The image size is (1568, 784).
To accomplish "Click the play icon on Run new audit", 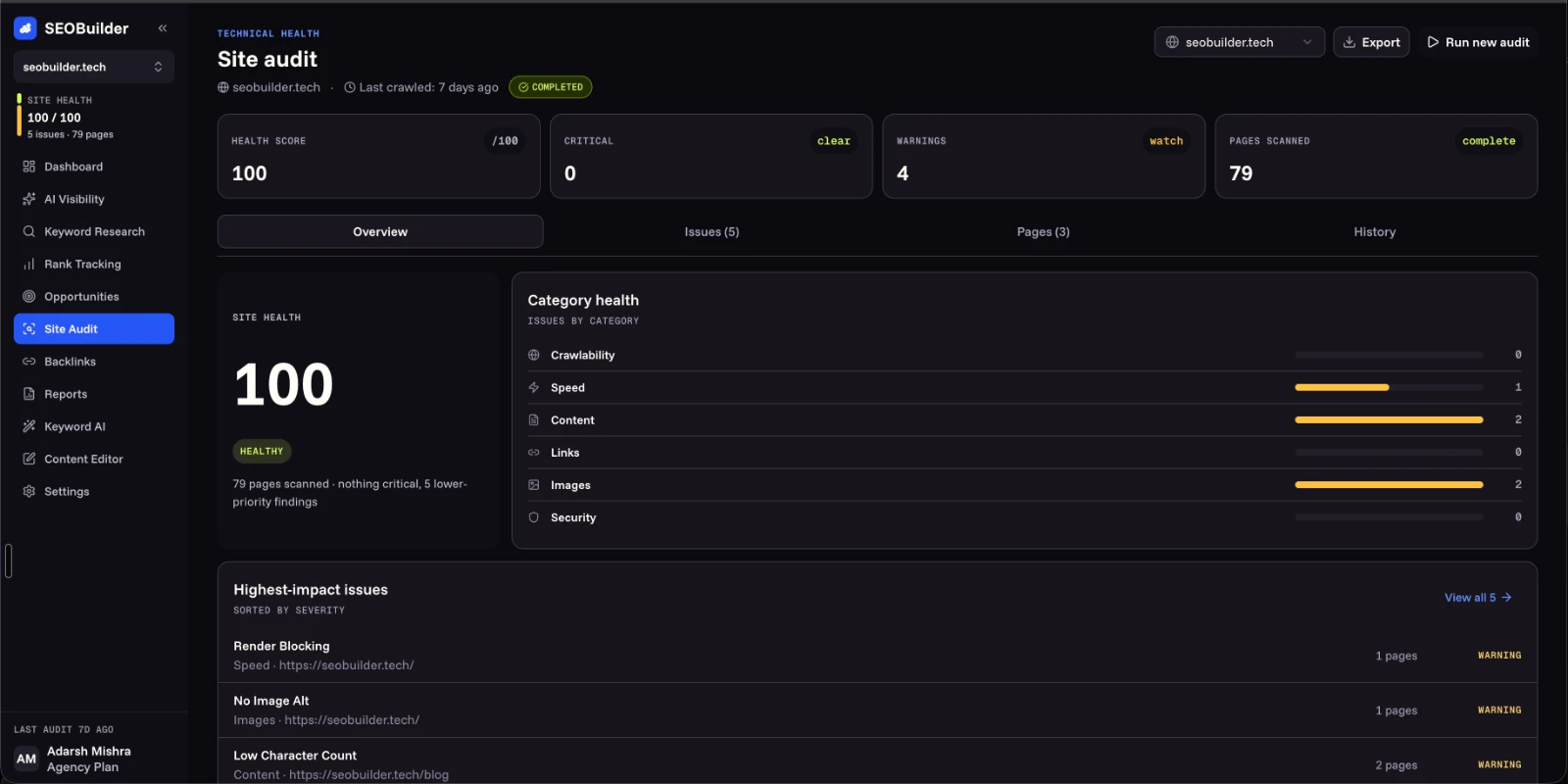I will (1433, 42).
